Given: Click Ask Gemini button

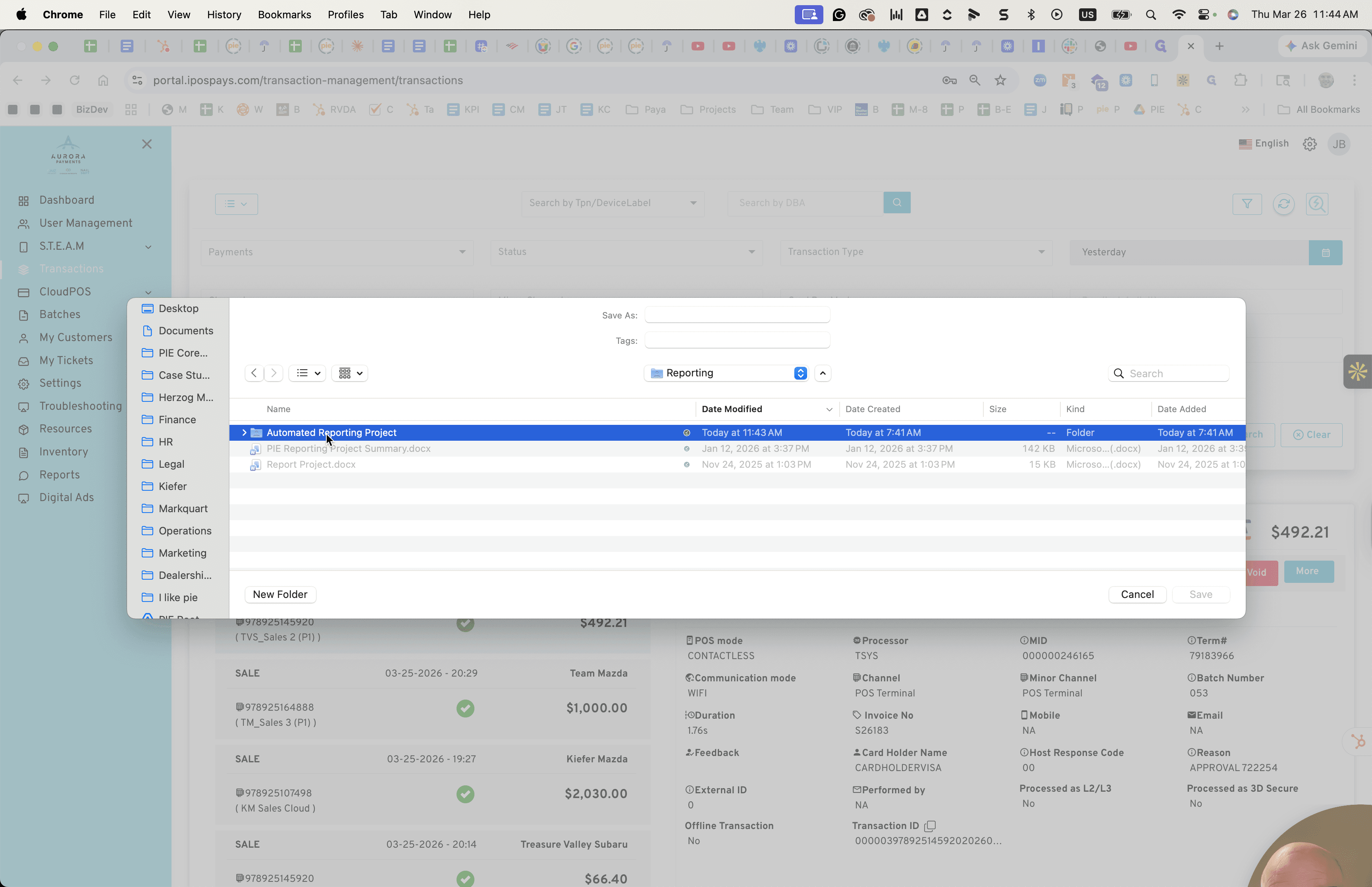Looking at the screenshot, I should coord(1322,46).
